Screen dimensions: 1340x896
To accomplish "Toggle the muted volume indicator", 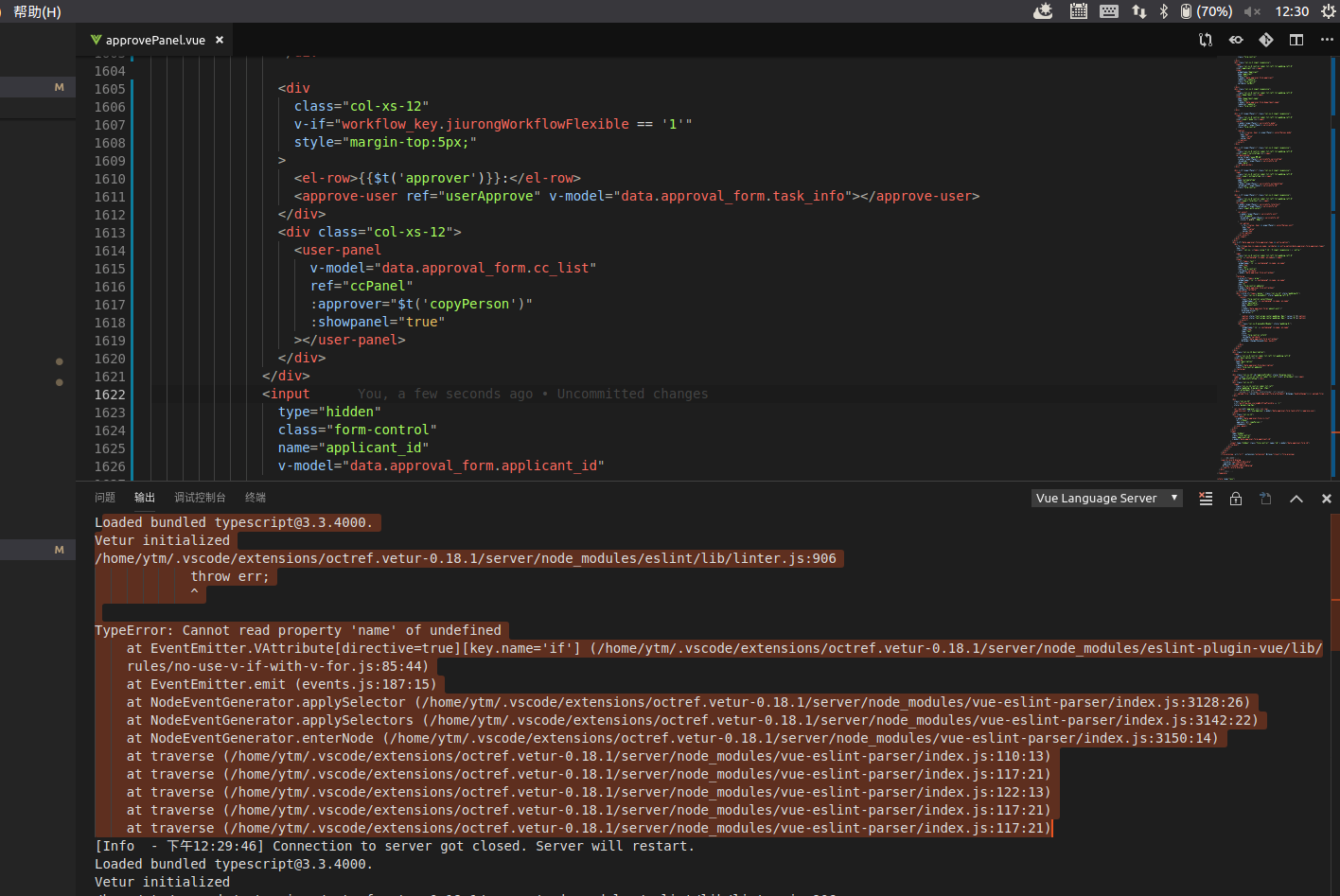I will 1252,11.
